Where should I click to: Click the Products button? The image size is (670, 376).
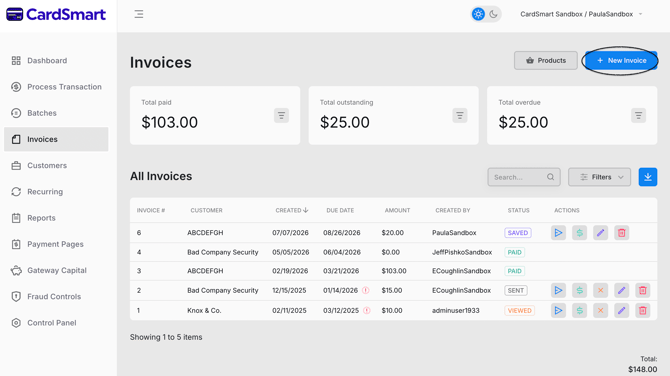tap(546, 60)
